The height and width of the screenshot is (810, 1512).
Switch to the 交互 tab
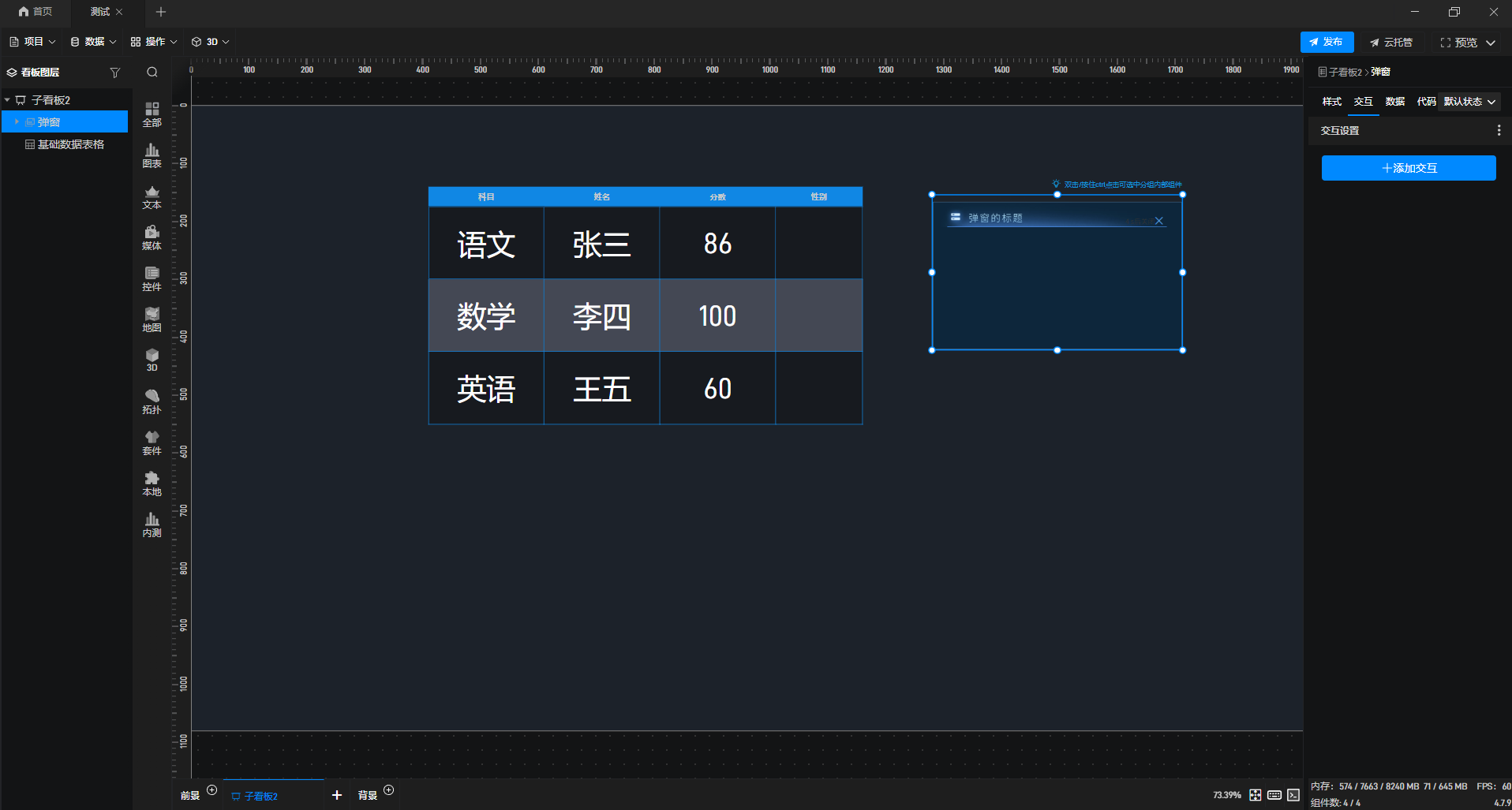pyautogui.click(x=1364, y=102)
